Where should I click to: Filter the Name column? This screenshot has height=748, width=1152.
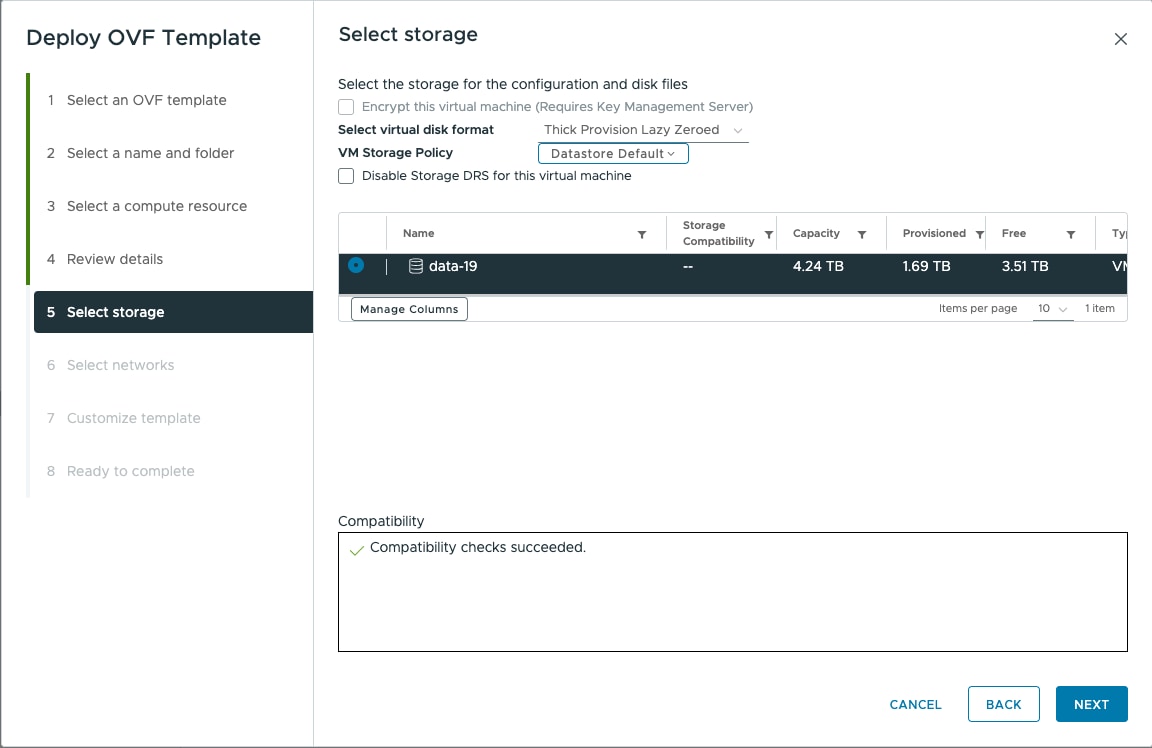(641, 234)
